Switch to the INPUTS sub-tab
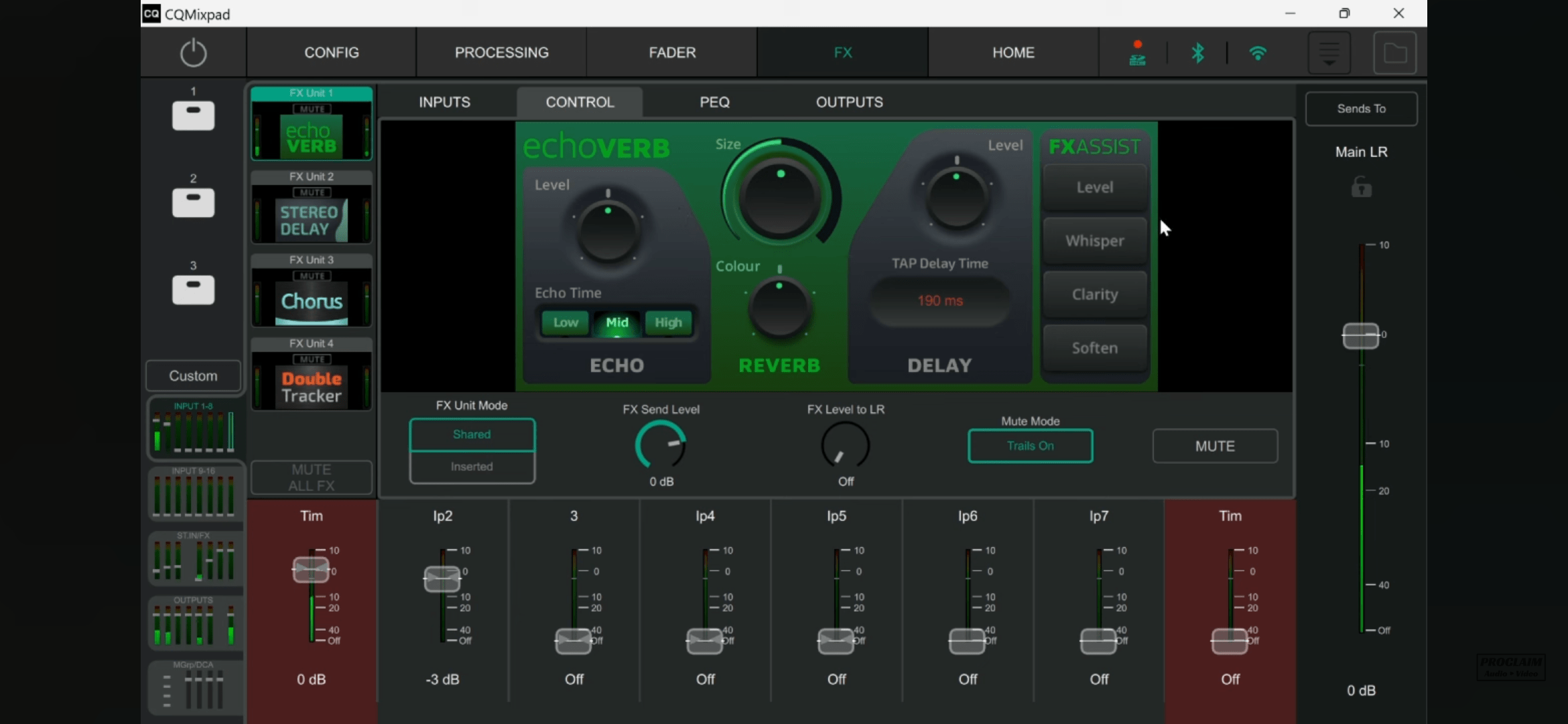The image size is (1568, 724). tap(444, 102)
